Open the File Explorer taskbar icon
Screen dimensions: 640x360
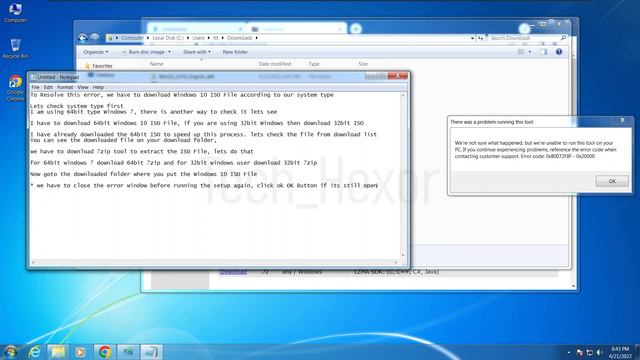tap(58, 352)
